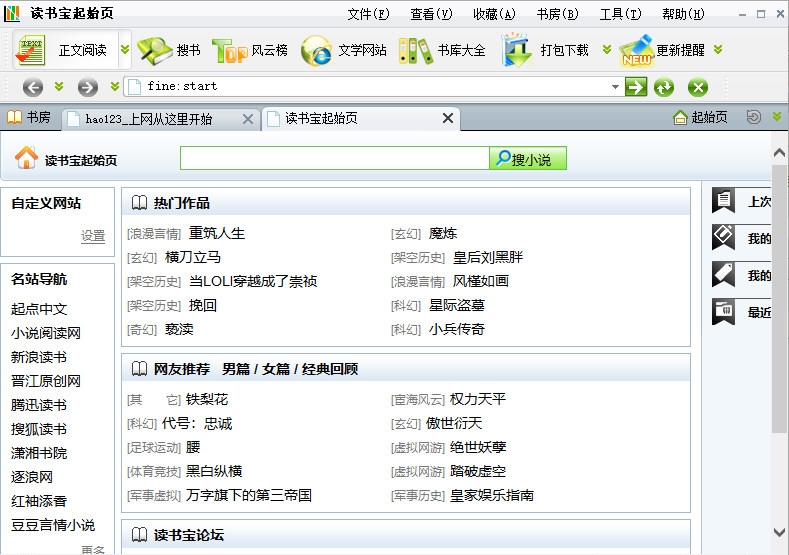Image resolution: width=789 pixels, height=555 pixels.
Task: Click the 读书宝 app logo in title bar
Action: point(12,14)
